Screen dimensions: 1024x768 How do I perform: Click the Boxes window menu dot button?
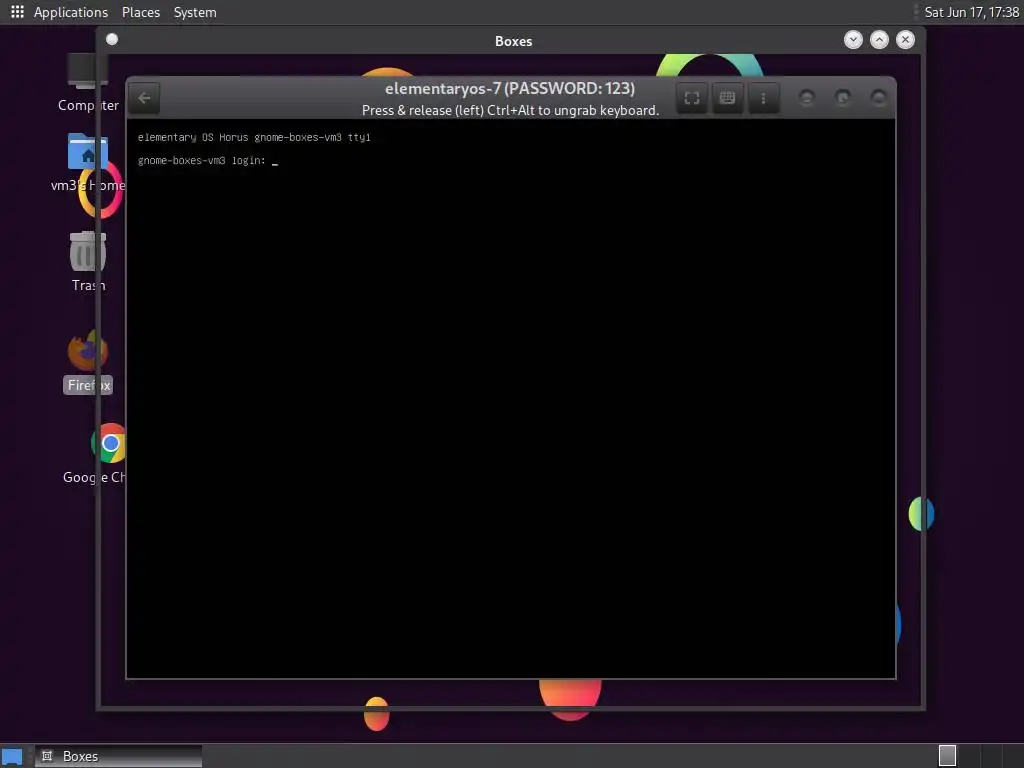(112, 40)
